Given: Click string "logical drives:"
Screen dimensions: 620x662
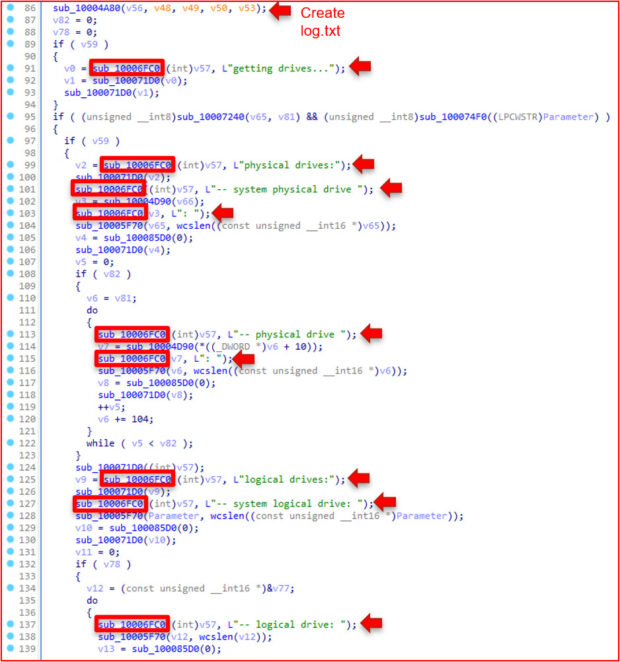Looking at the screenshot, I should coord(286,480).
